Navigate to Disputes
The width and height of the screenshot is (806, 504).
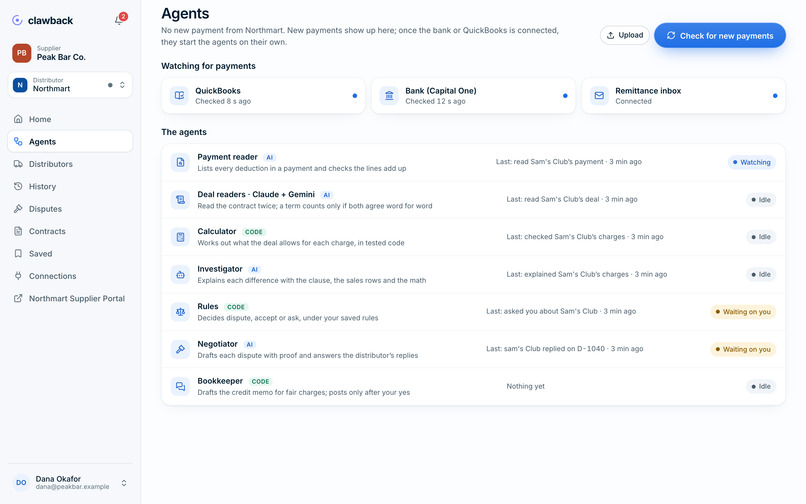tap(70, 209)
